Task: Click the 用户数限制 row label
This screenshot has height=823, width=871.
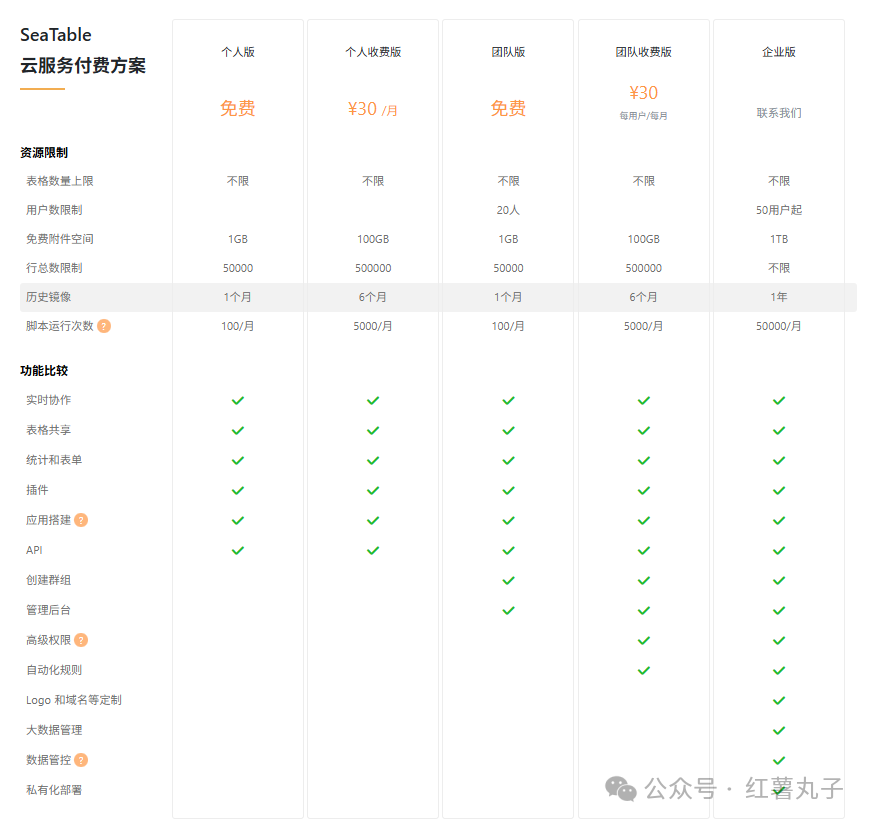Action: click(54, 210)
